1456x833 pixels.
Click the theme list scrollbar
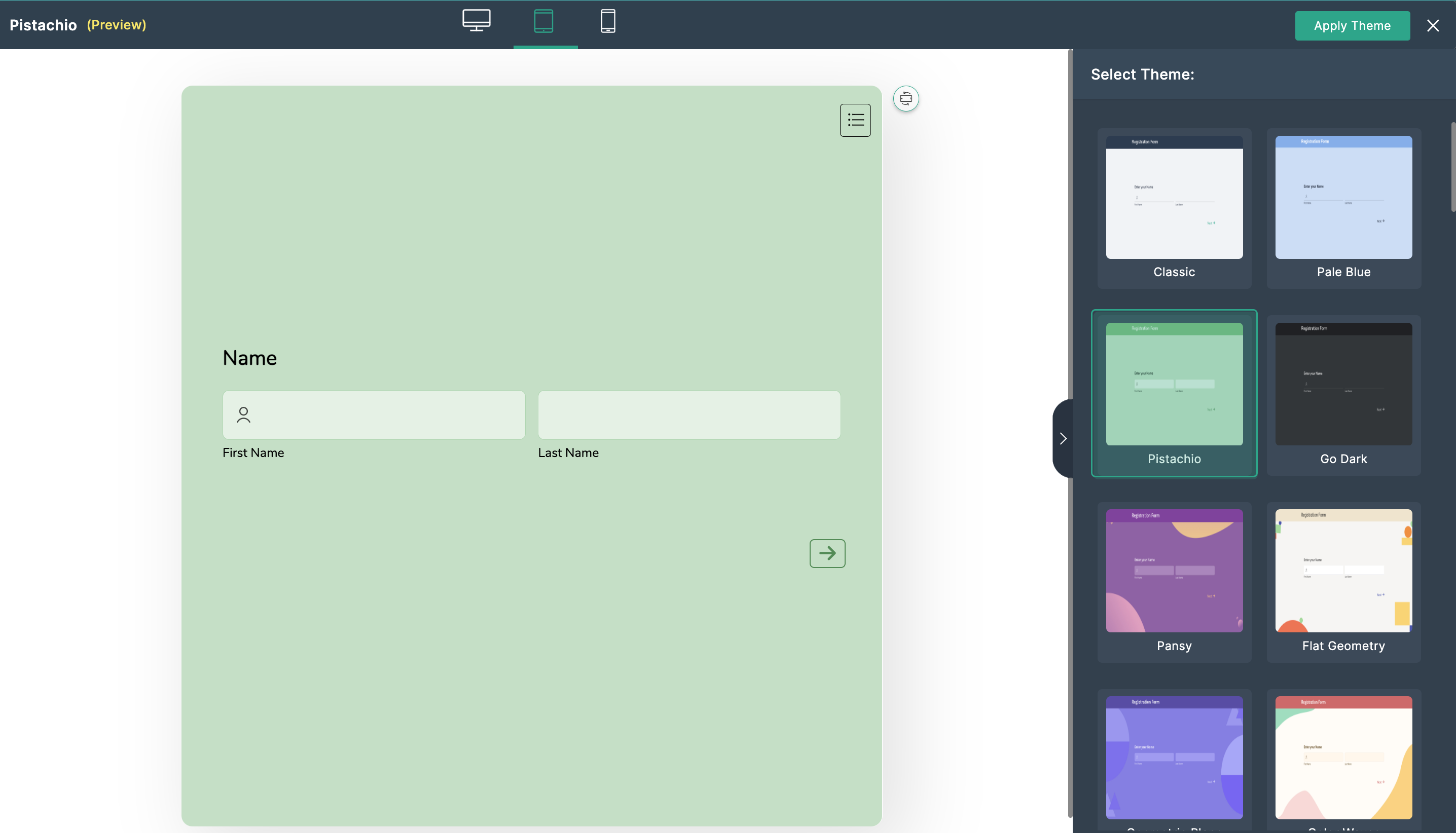point(1452,167)
